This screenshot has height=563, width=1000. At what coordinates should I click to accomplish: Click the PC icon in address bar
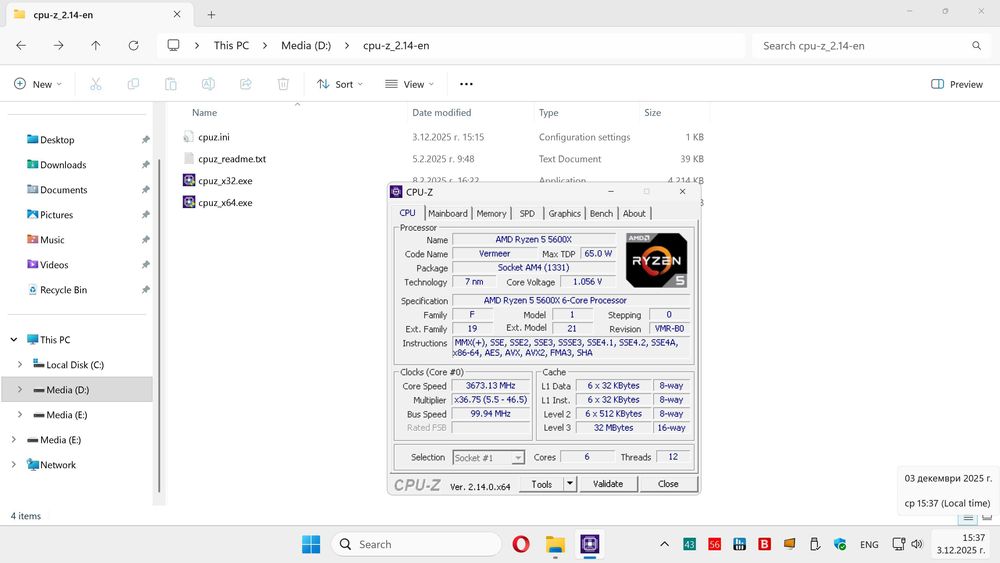tap(173, 45)
